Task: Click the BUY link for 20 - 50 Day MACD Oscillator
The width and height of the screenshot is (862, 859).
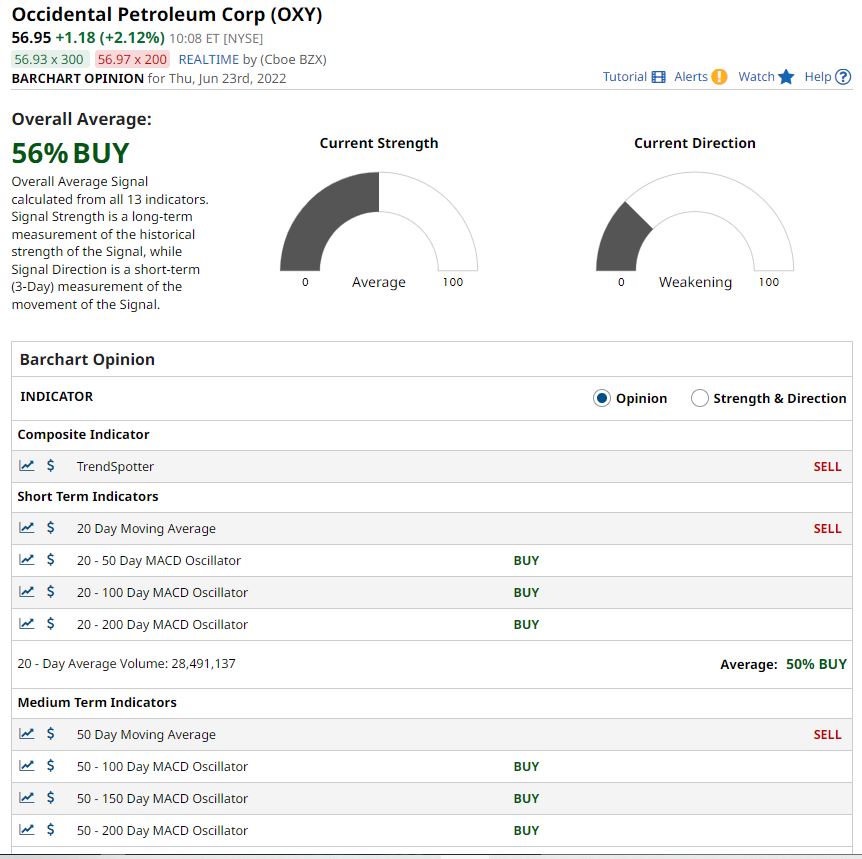Action: [x=526, y=560]
